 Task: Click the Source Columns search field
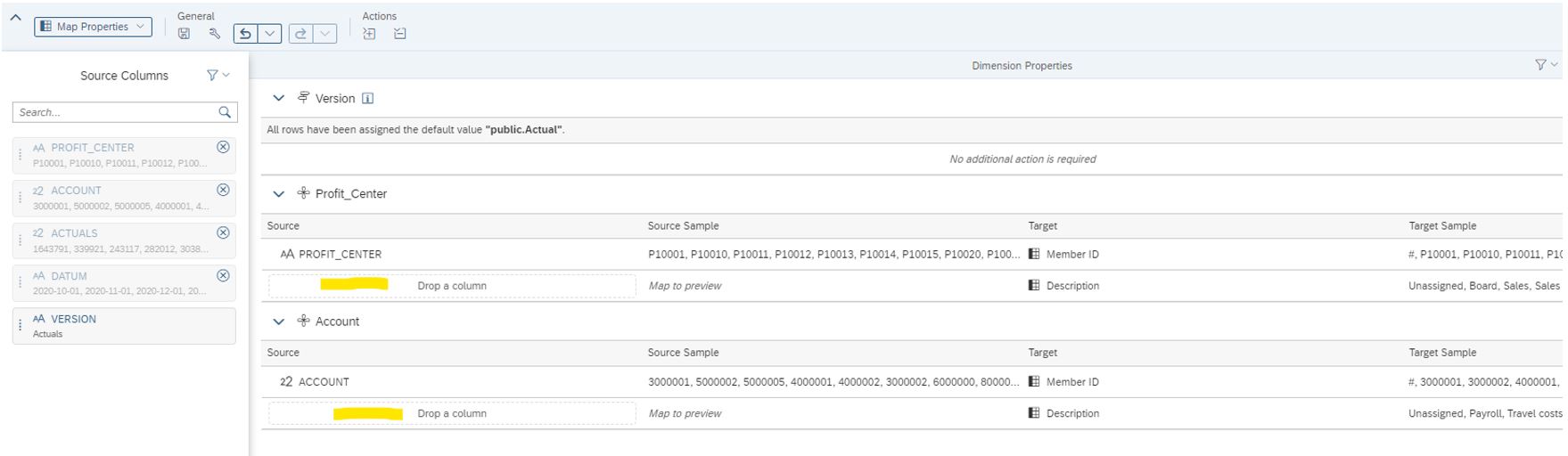pyautogui.click(x=114, y=112)
